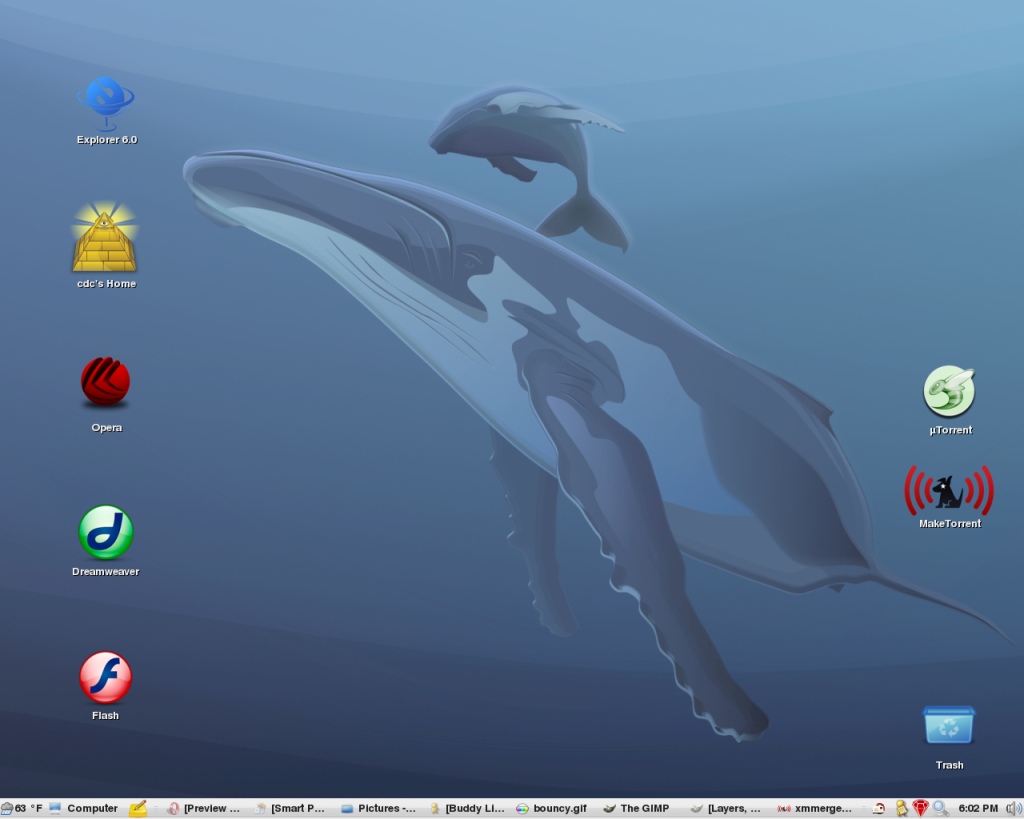Open the magnifier search tray icon
The width and height of the screenshot is (1024, 819).
pos(940,809)
